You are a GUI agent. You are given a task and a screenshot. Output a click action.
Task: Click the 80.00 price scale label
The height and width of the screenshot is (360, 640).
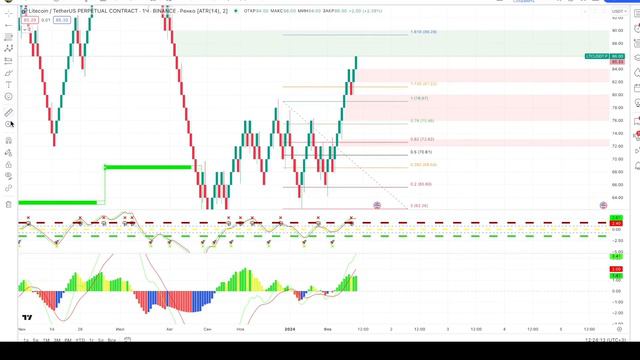pos(618,95)
